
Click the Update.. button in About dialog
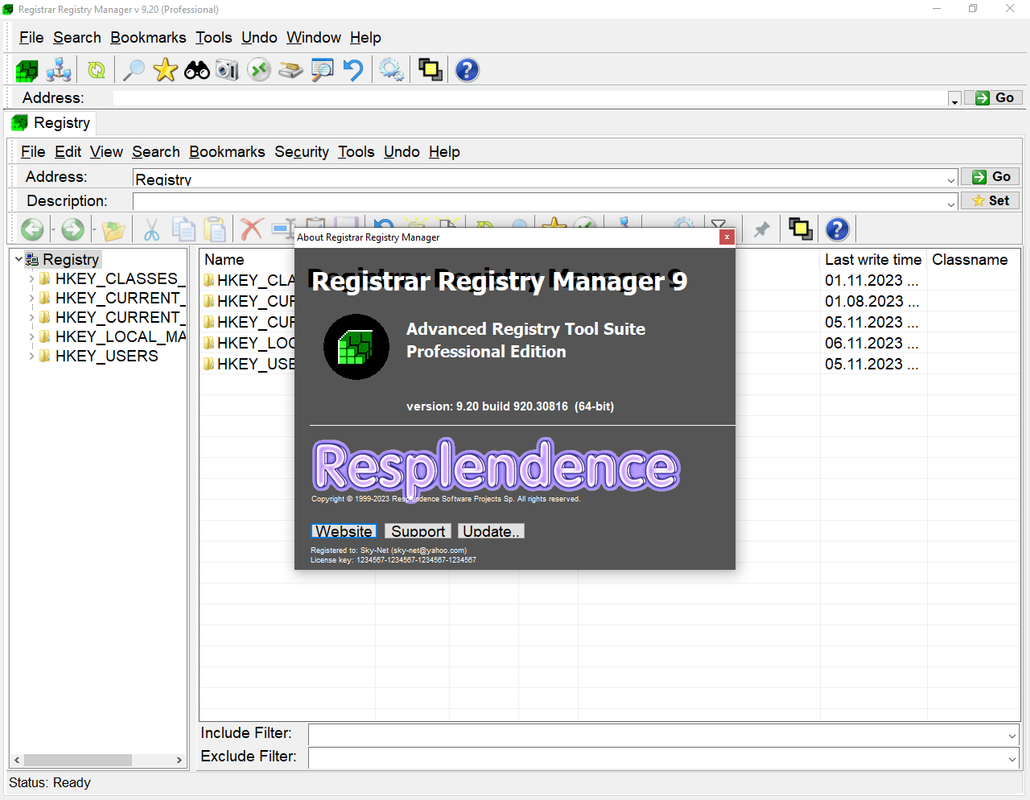pyautogui.click(x=491, y=531)
